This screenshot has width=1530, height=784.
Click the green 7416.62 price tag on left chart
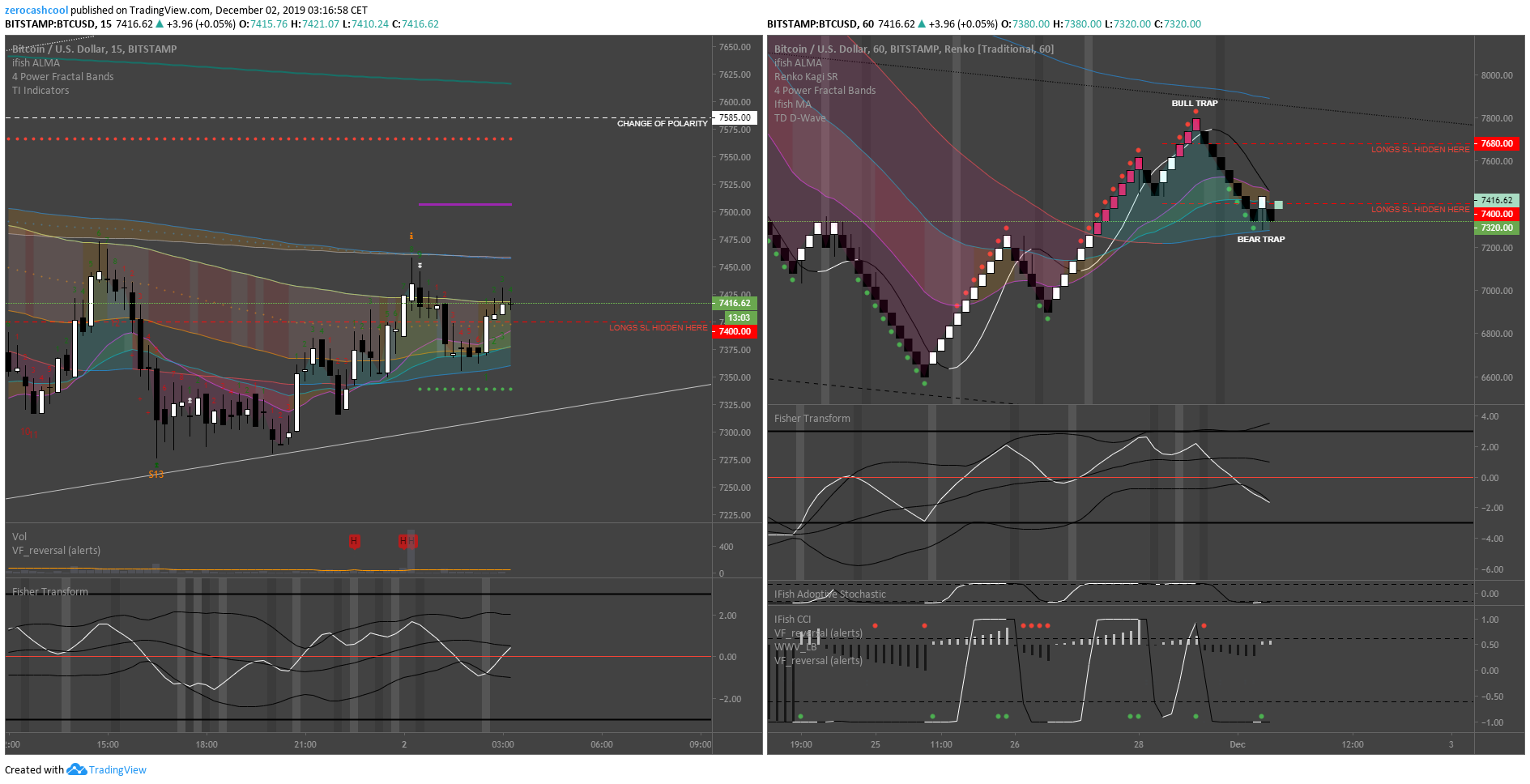(735, 303)
